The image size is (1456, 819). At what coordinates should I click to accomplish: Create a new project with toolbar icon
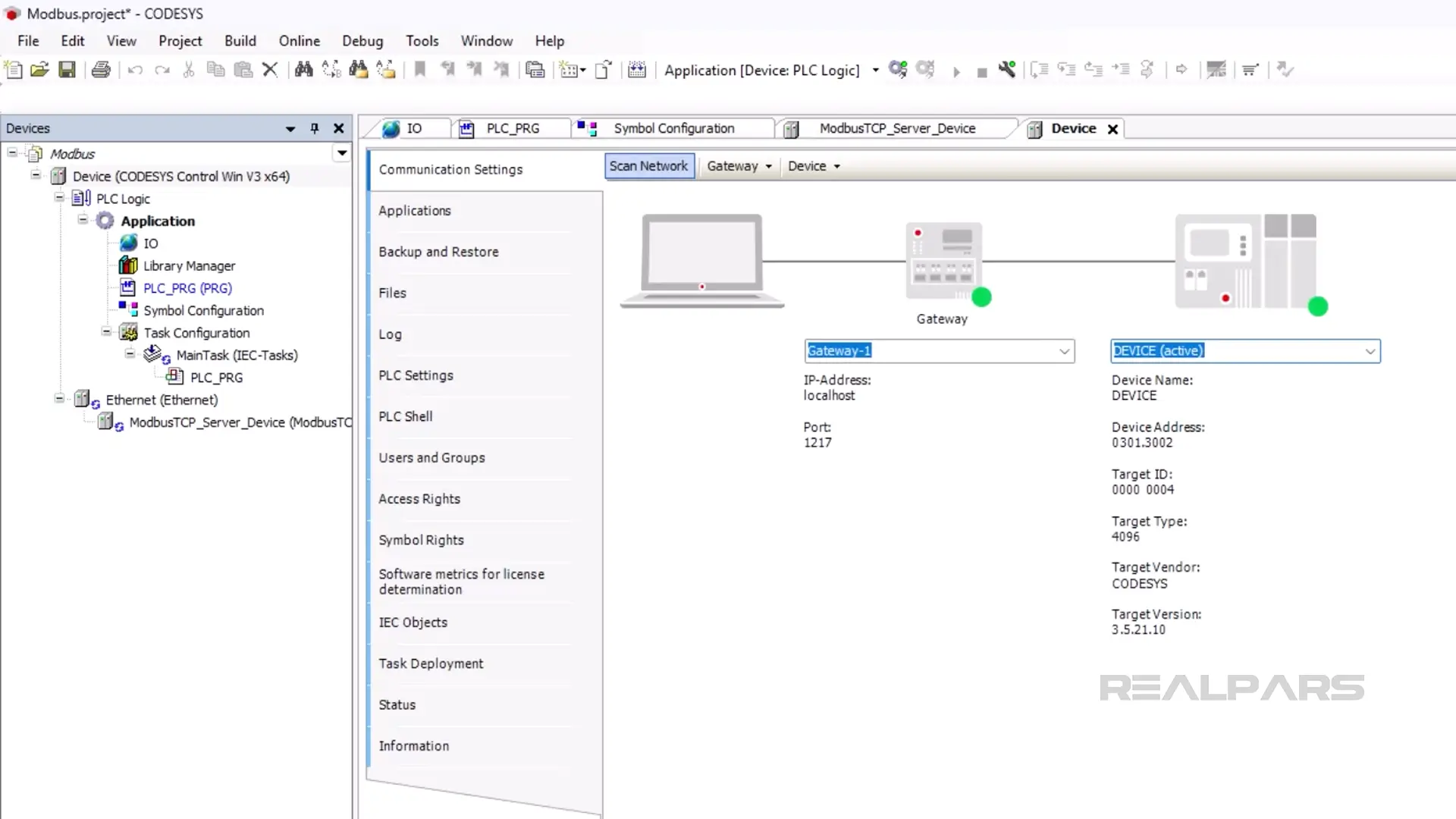pyautogui.click(x=14, y=70)
